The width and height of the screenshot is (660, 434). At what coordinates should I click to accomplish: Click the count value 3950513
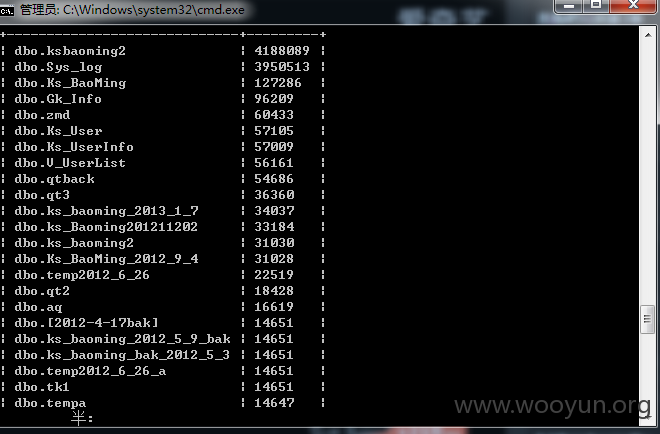(x=282, y=67)
